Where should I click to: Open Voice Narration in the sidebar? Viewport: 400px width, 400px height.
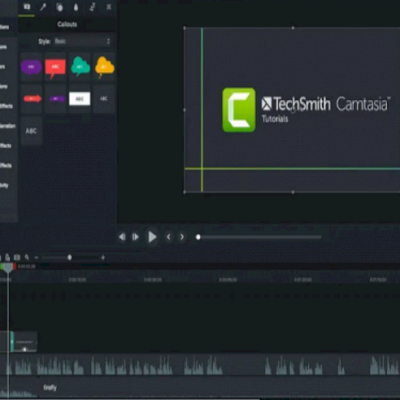[x=8, y=126]
